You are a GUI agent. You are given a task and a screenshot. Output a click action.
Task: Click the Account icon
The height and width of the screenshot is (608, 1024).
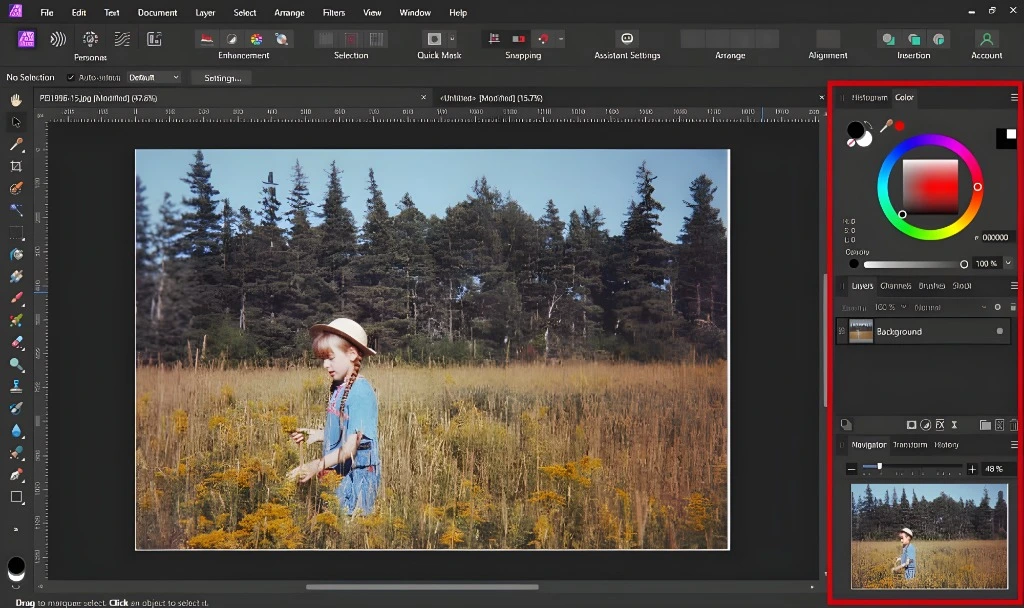(x=987, y=39)
